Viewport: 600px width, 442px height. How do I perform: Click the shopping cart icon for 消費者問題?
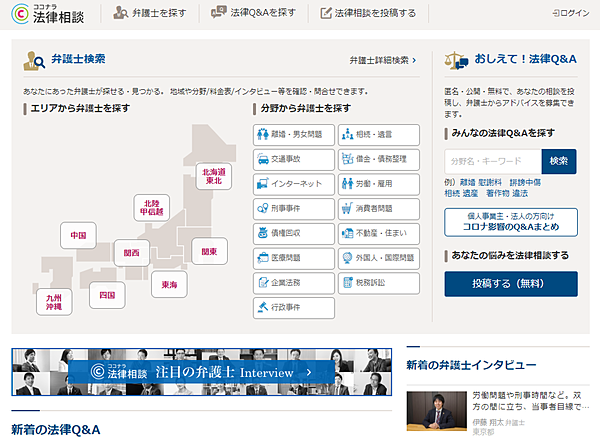point(347,208)
